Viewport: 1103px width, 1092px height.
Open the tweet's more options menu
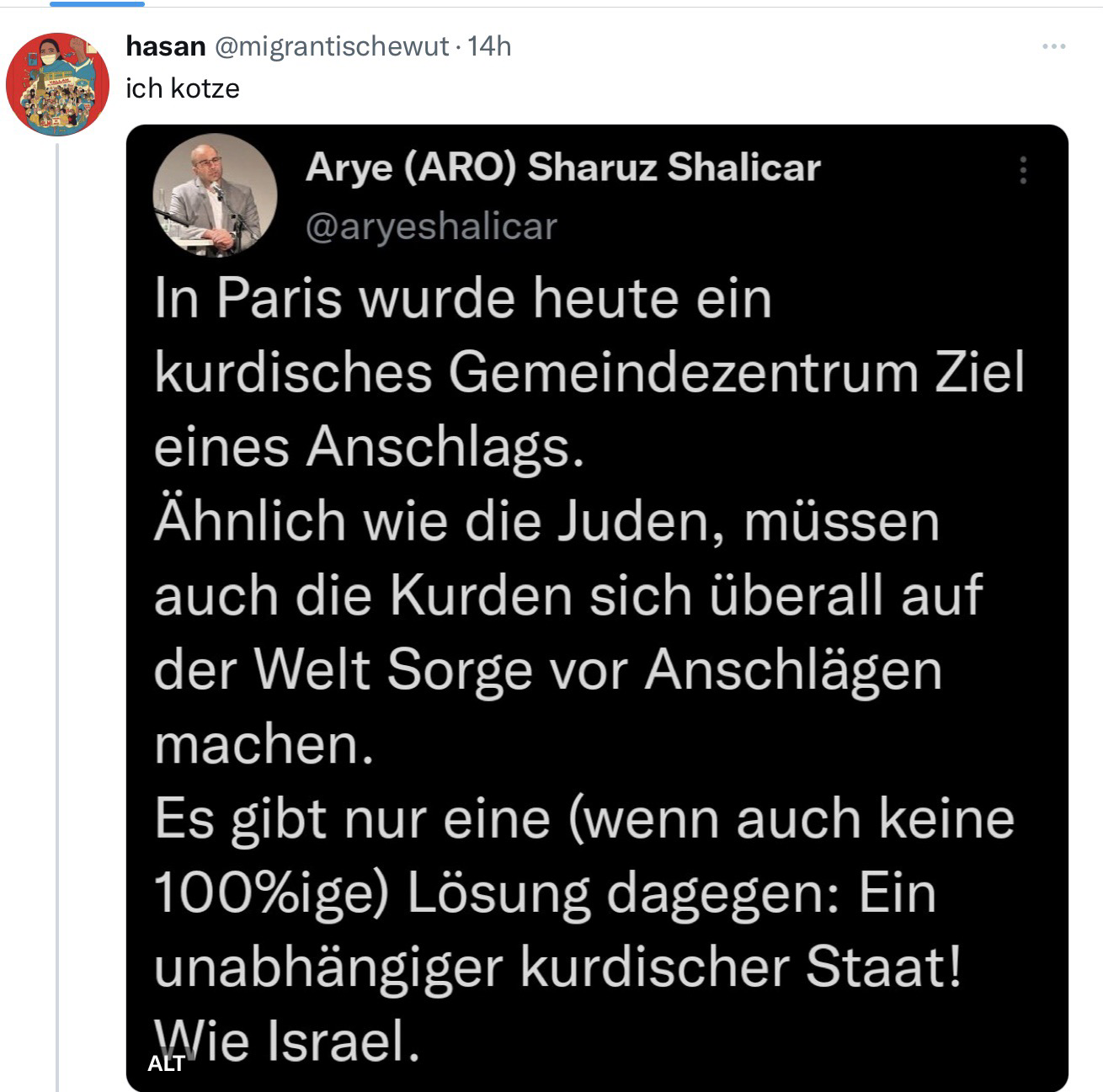point(1053,46)
